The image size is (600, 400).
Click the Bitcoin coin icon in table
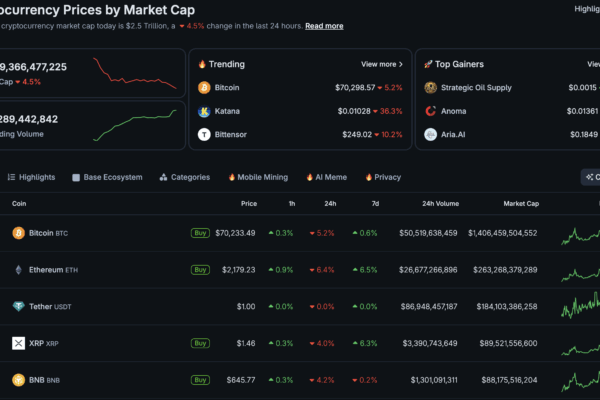tap(18, 233)
